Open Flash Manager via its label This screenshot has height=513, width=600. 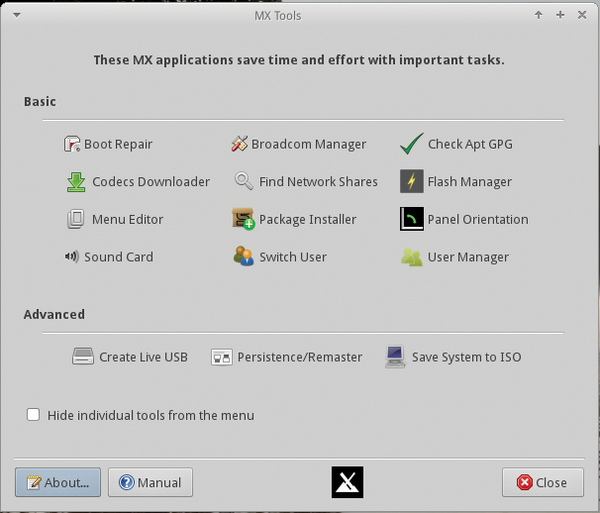470,182
